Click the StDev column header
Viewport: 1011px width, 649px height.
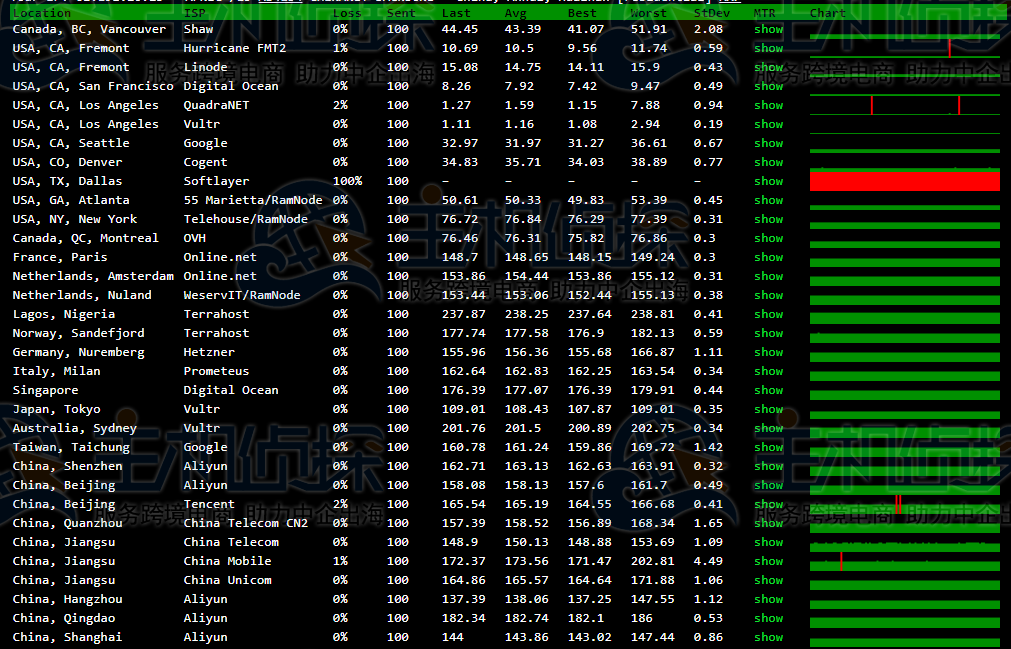[x=711, y=13]
